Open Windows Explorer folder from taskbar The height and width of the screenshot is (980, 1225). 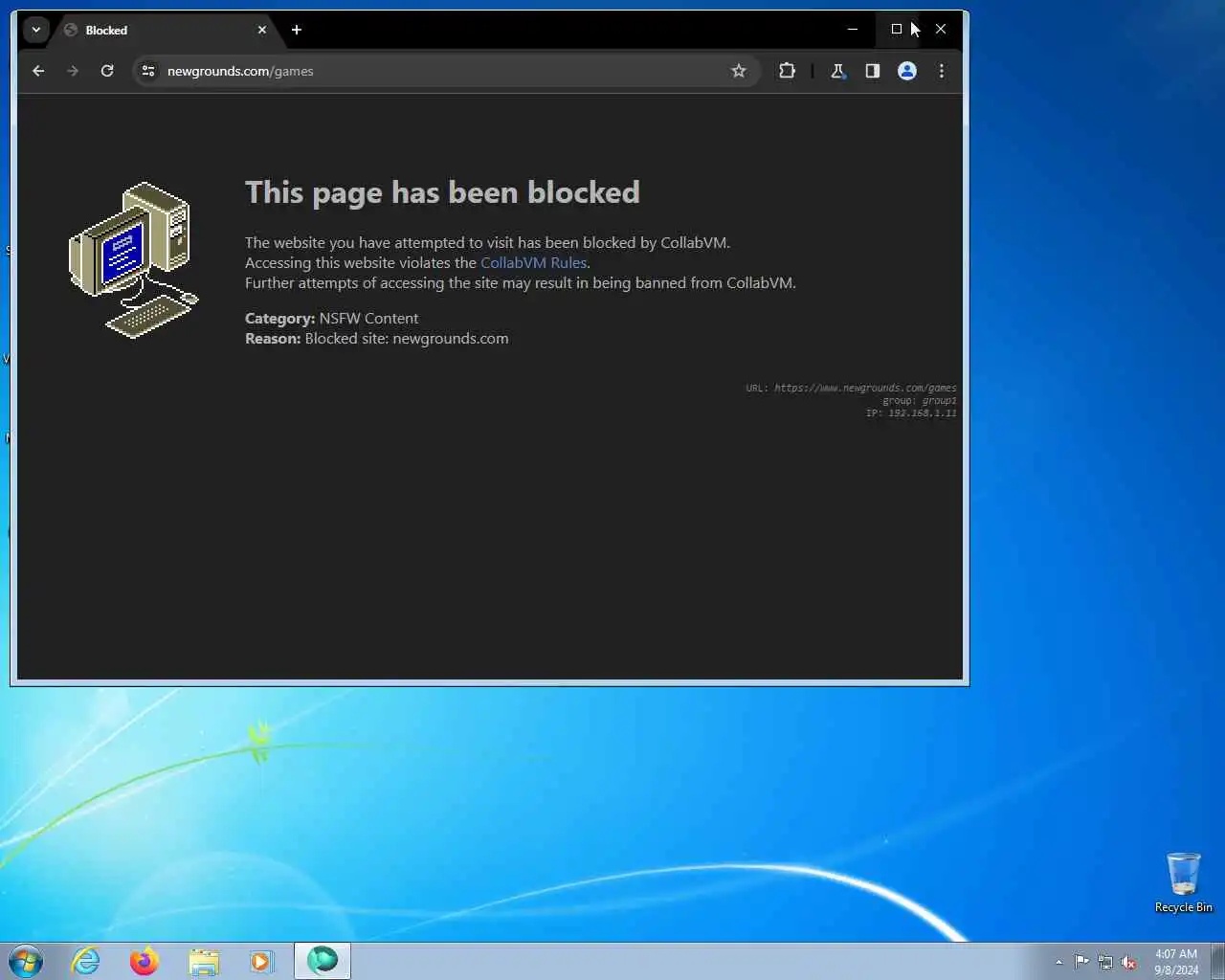click(x=204, y=961)
